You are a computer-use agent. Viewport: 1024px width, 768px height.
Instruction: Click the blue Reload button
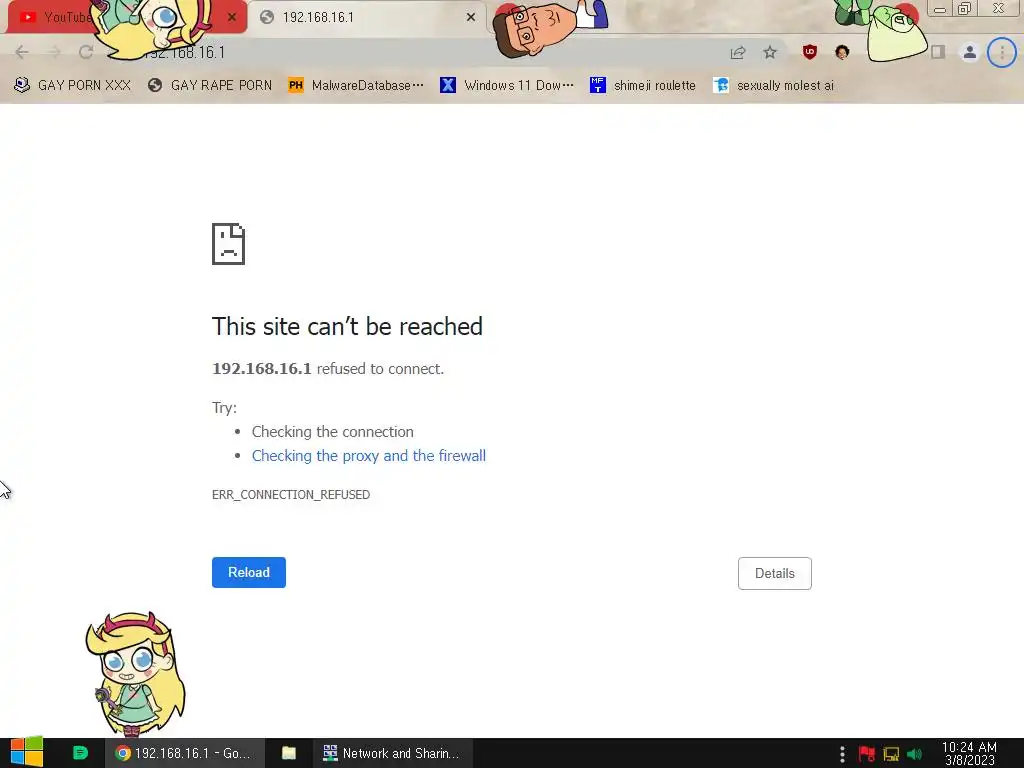click(249, 572)
